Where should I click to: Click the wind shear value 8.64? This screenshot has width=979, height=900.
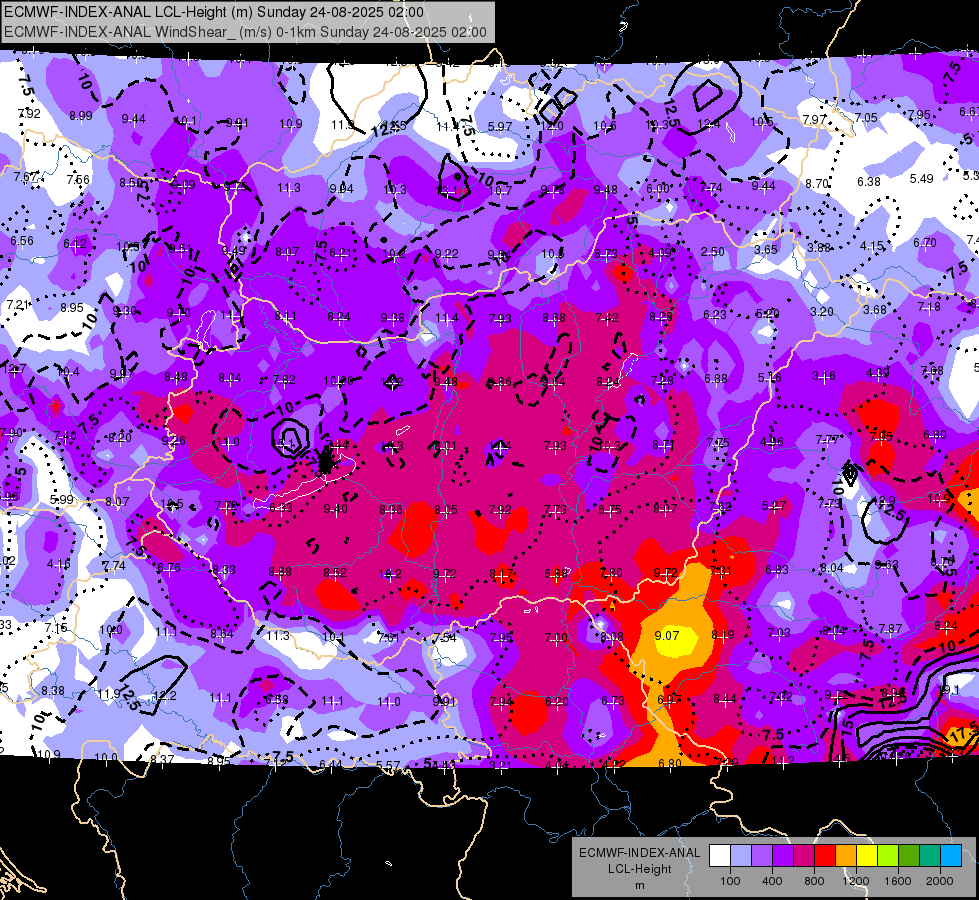(x=222, y=634)
